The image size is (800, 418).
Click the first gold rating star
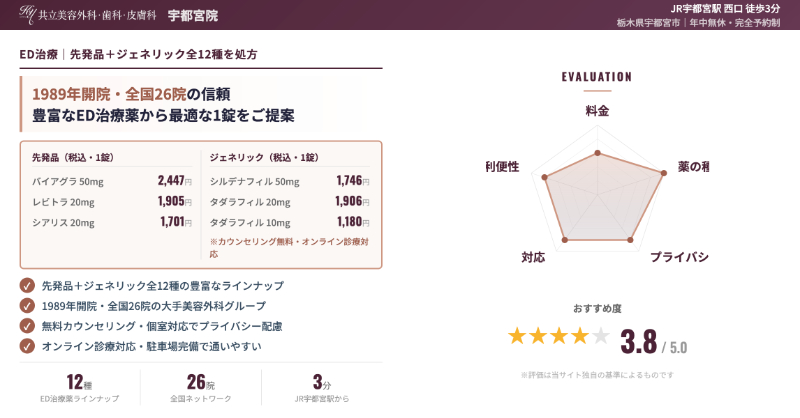517,336
